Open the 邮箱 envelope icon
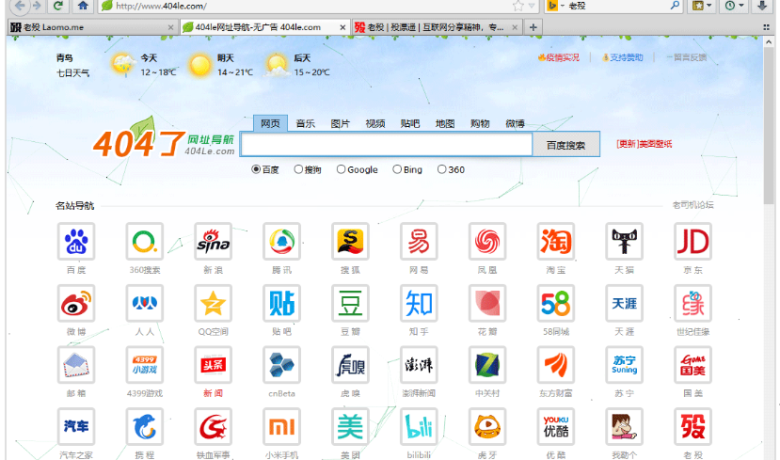Screen dimensions: 780x460 76,365
